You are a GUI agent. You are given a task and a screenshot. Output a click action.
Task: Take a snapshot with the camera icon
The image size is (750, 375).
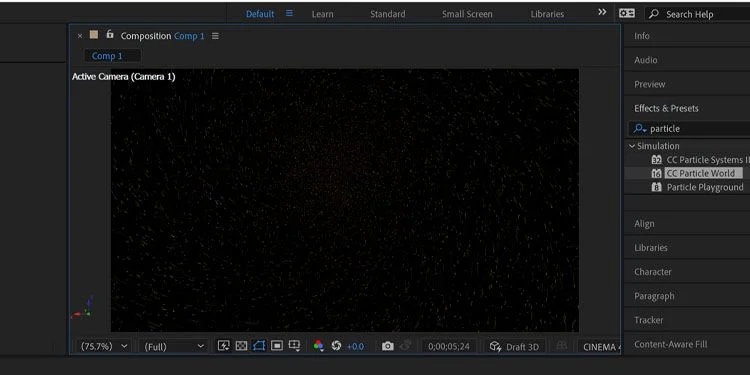[387, 346]
